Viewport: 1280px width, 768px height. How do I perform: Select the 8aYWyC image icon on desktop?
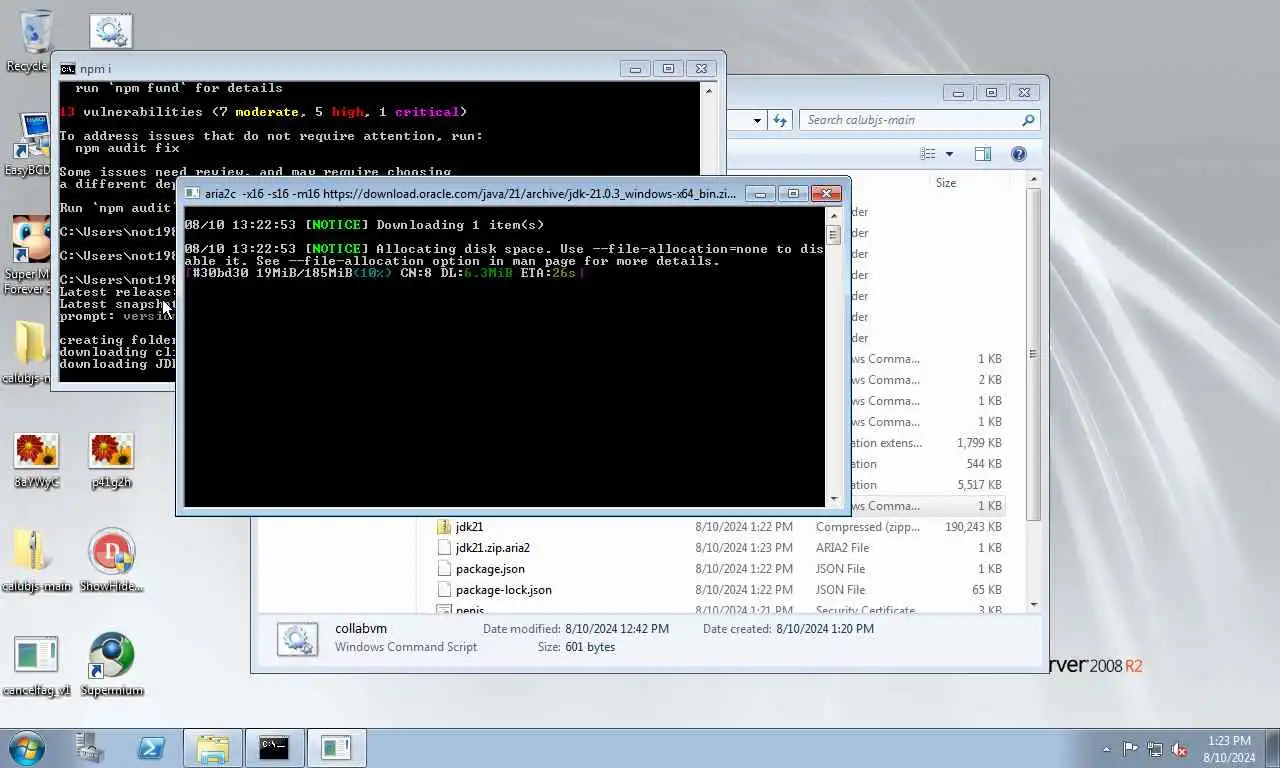(x=36, y=451)
